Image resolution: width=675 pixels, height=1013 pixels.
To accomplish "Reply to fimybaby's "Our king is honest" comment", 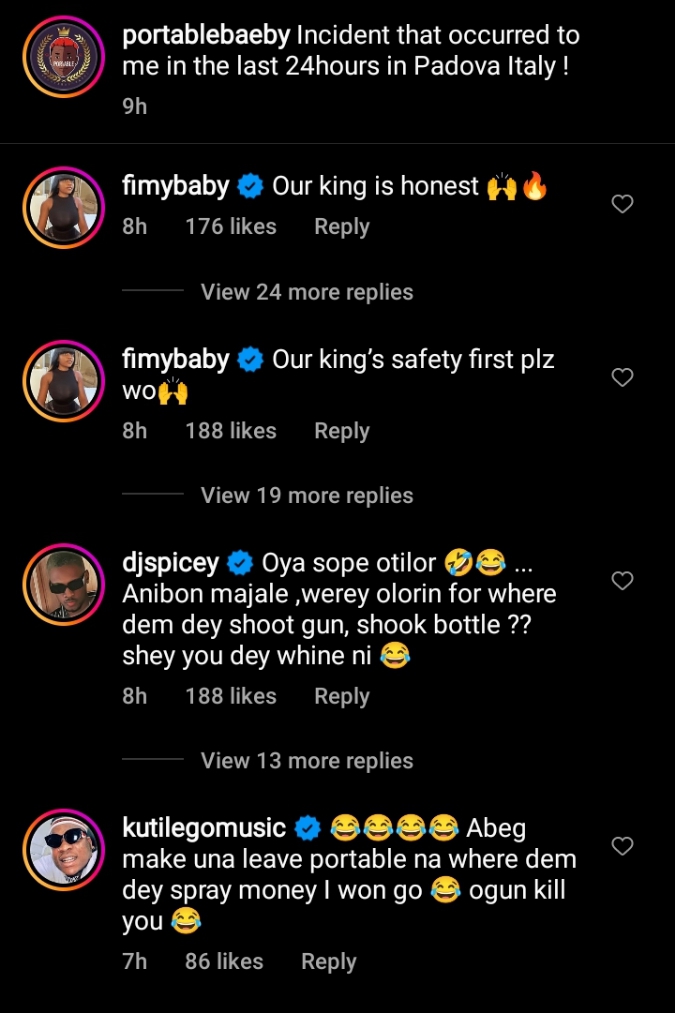I will (341, 227).
